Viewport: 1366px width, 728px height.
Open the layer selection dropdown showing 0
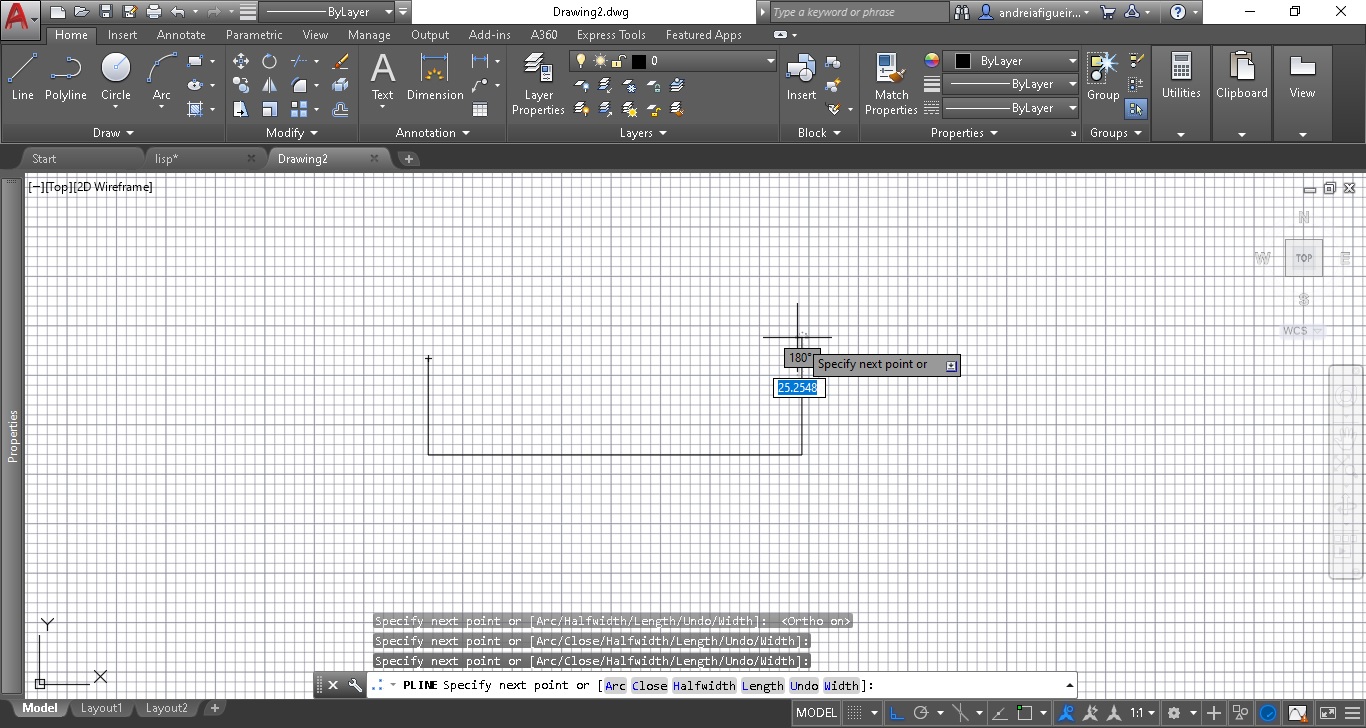(x=673, y=61)
